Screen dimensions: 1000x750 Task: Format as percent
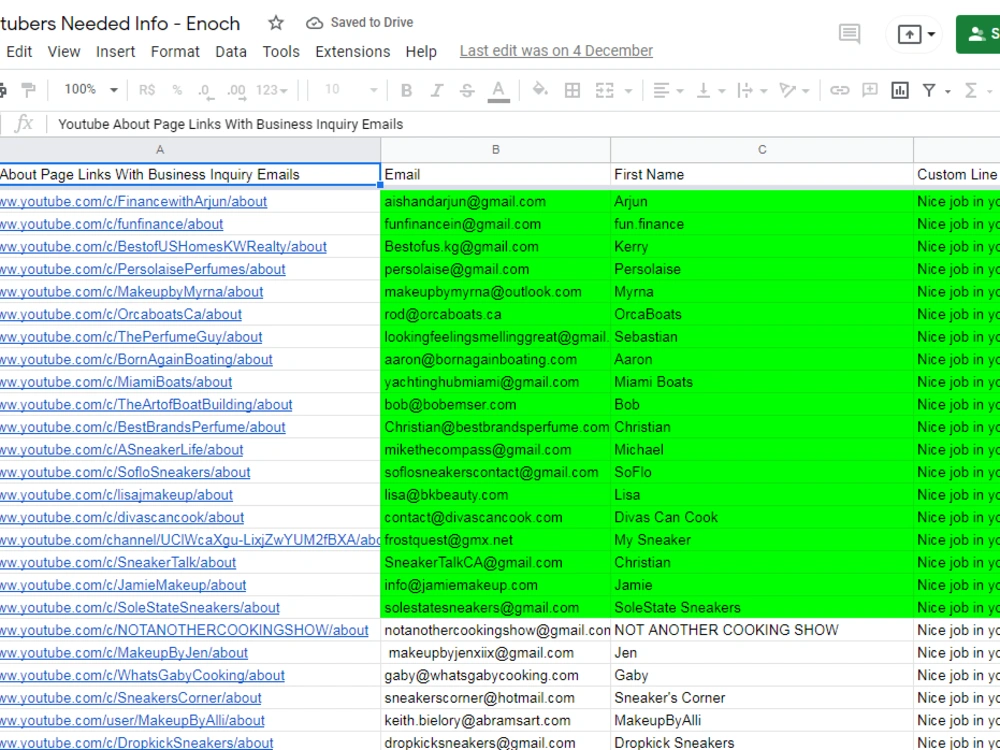177,90
